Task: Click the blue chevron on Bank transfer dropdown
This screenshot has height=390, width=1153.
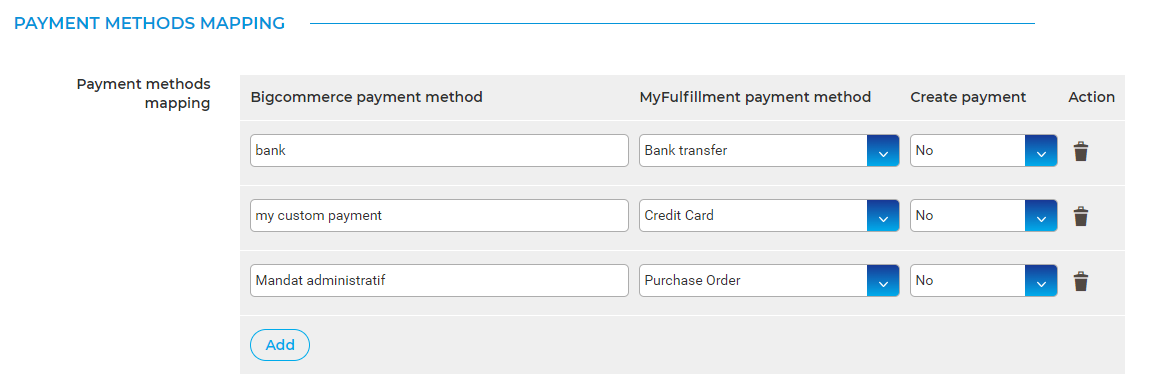Action: pos(883,151)
